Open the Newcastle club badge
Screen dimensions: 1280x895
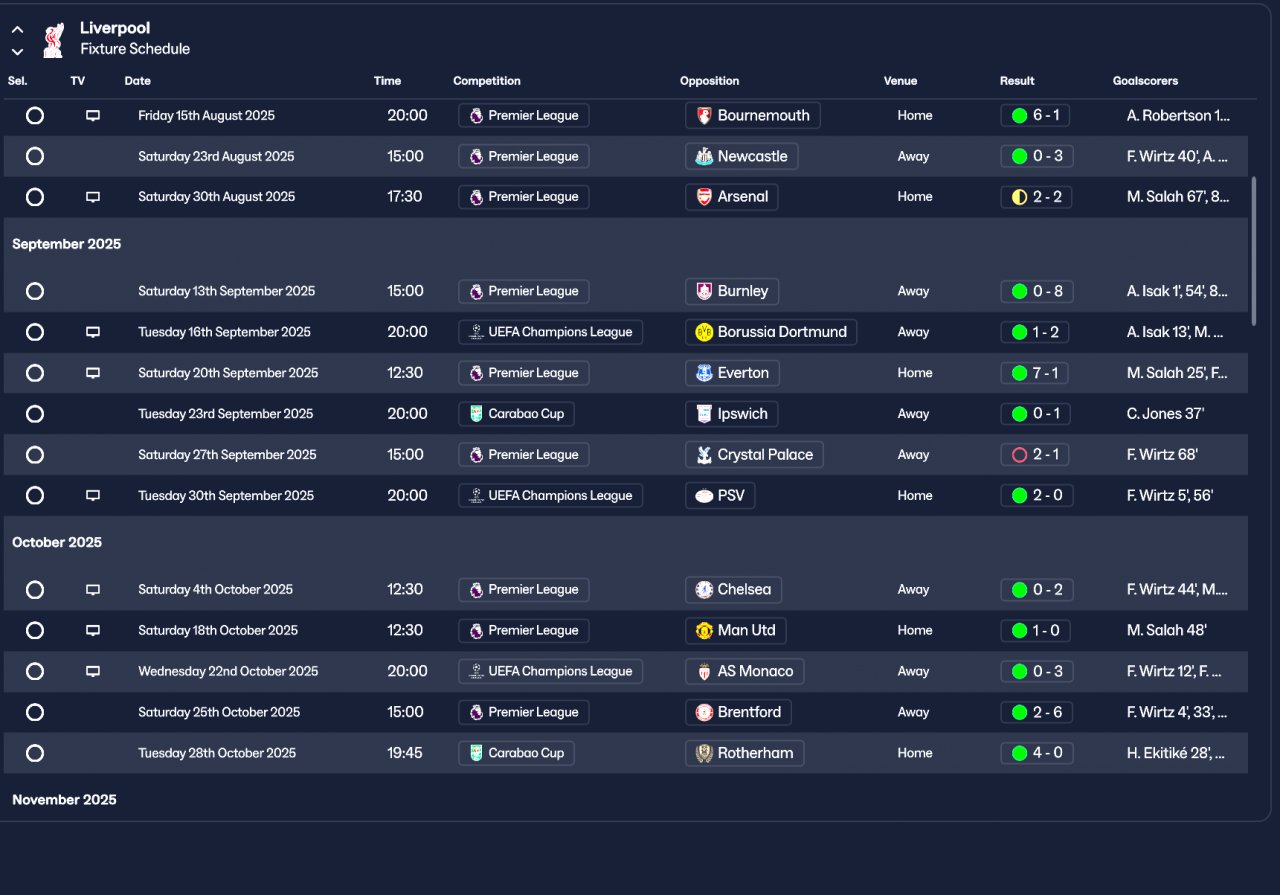click(704, 157)
